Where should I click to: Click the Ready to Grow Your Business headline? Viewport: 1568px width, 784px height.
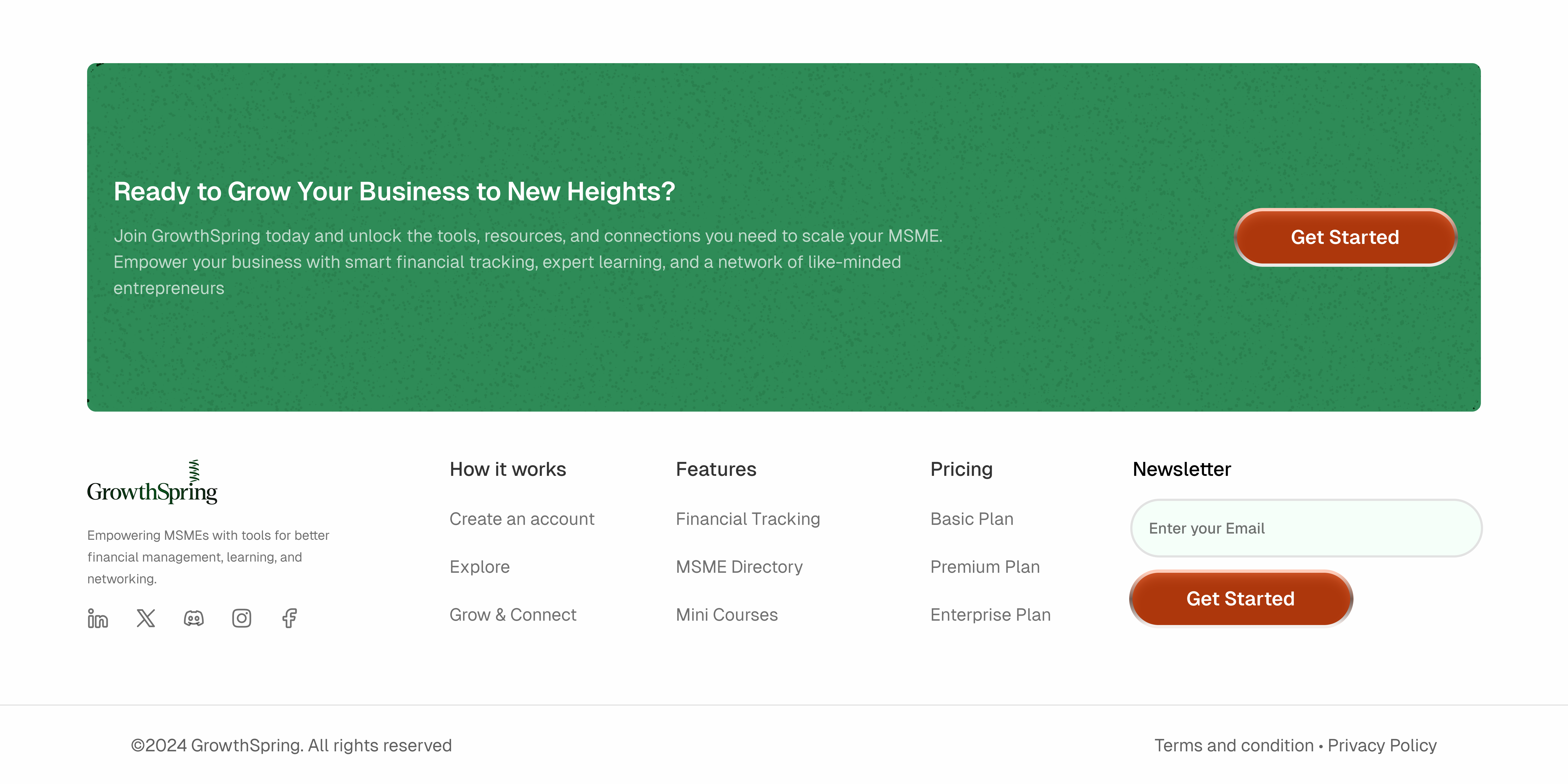(x=394, y=192)
